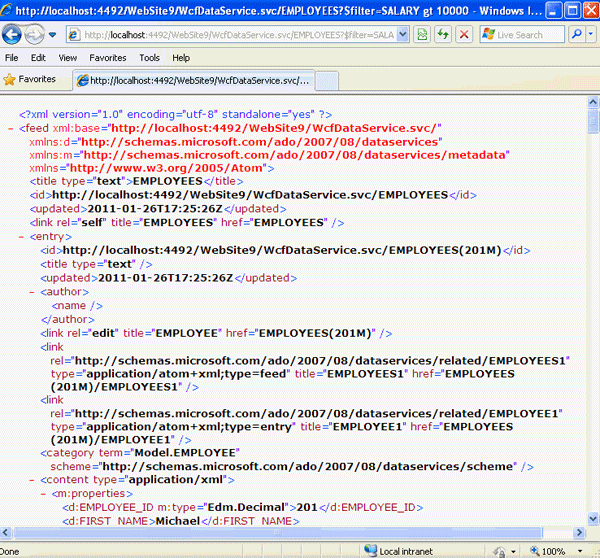This screenshot has width=600, height=558.
Task: Click the Forward navigation arrow
Action: 34,35
